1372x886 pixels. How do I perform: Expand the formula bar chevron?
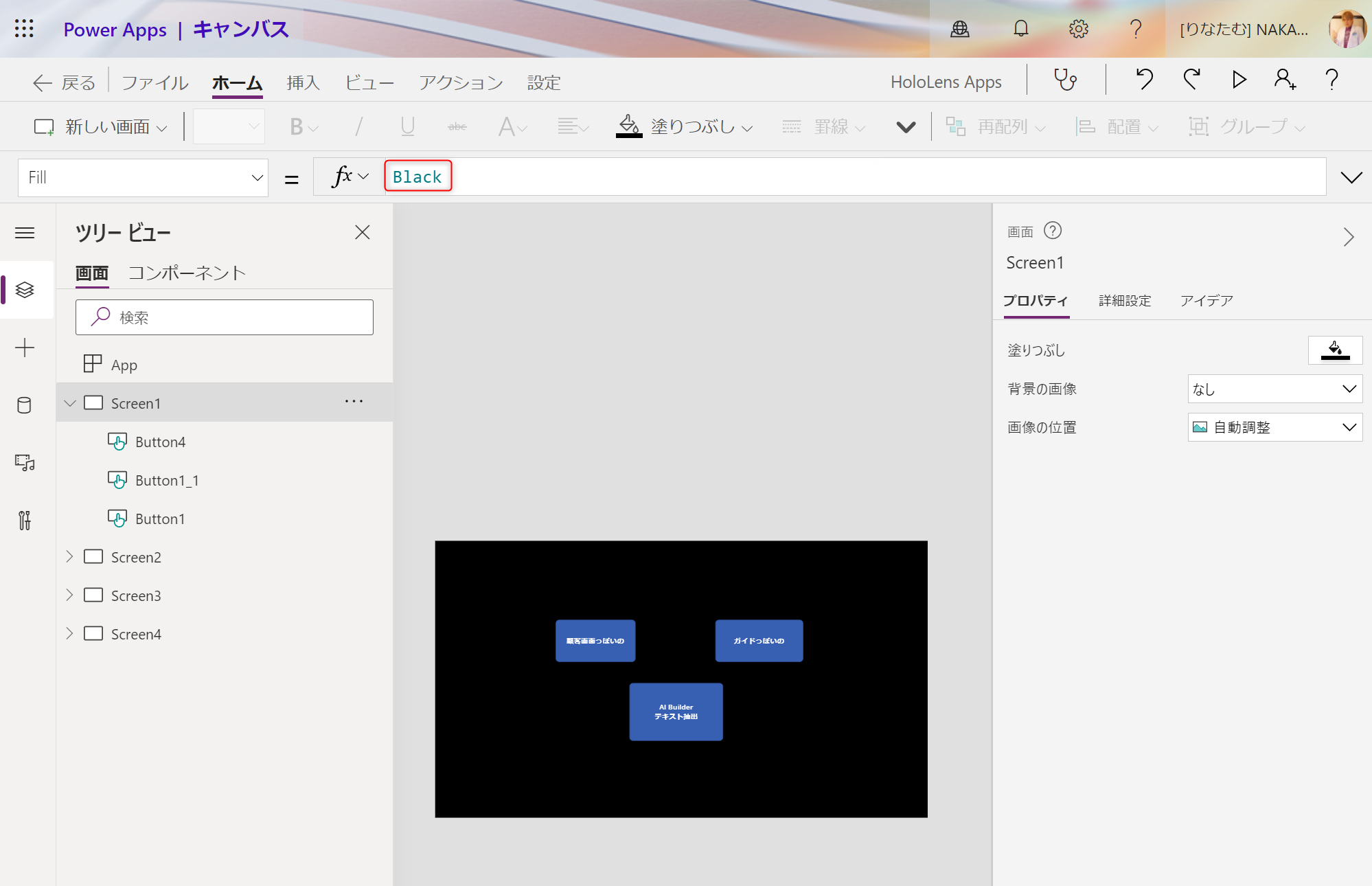click(x=1351, y=178)
